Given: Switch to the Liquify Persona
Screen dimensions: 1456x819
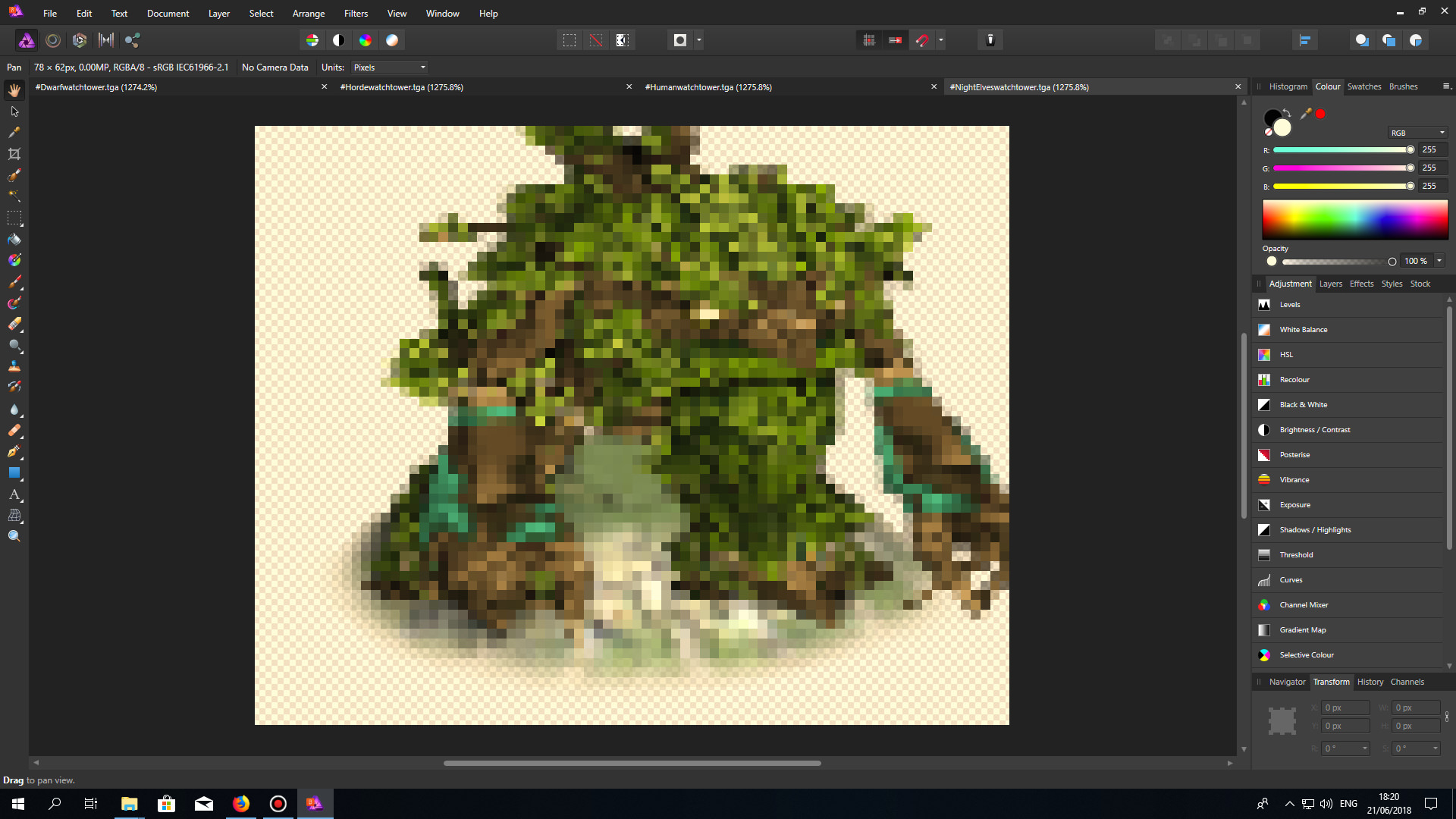Looking at the screenshot, I should pos(53,40).
